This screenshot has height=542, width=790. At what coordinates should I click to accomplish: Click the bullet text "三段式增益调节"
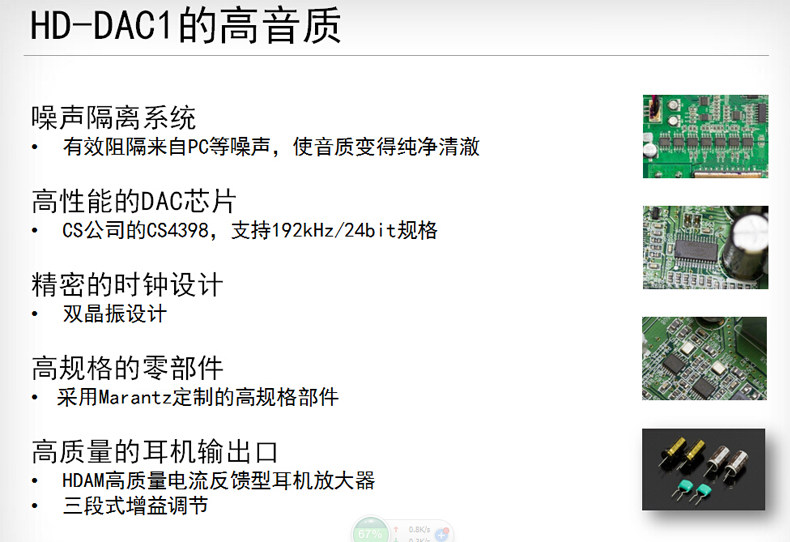coord(135,505)
